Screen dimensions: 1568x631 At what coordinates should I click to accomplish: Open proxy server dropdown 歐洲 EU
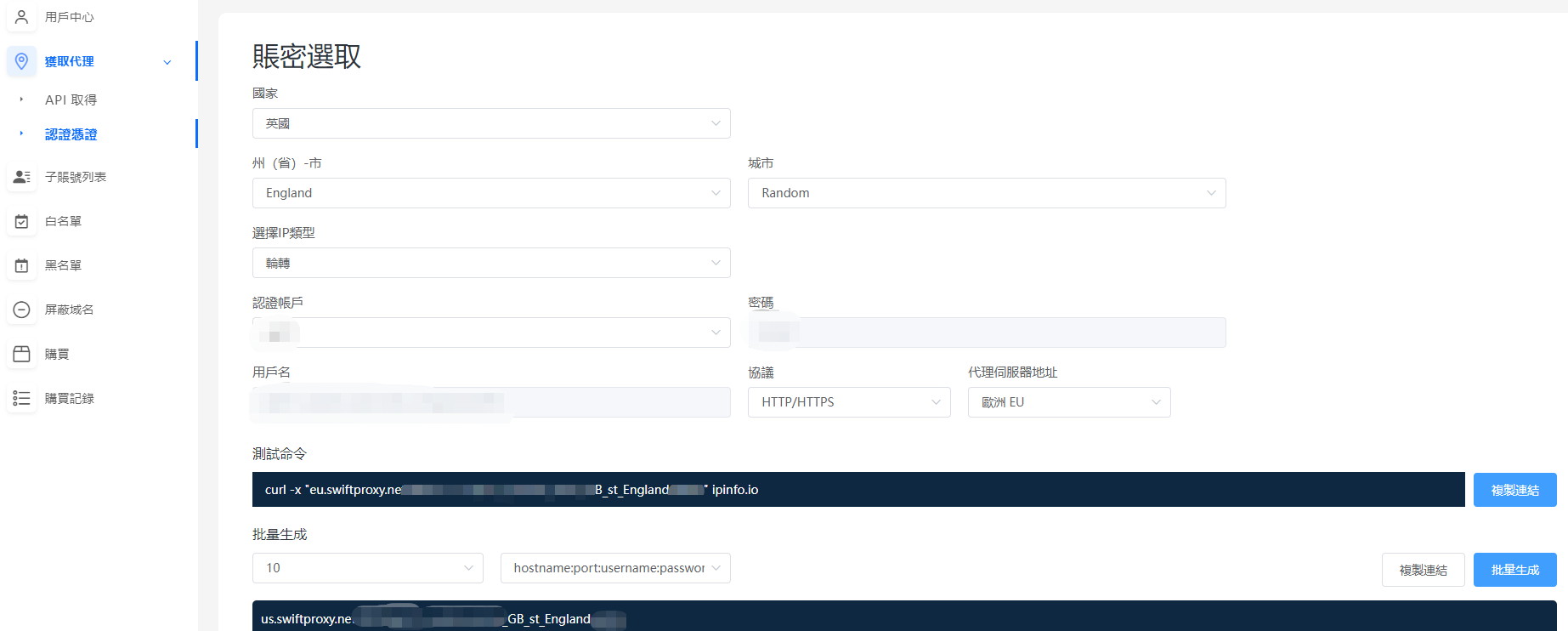tap(1068, 402)
